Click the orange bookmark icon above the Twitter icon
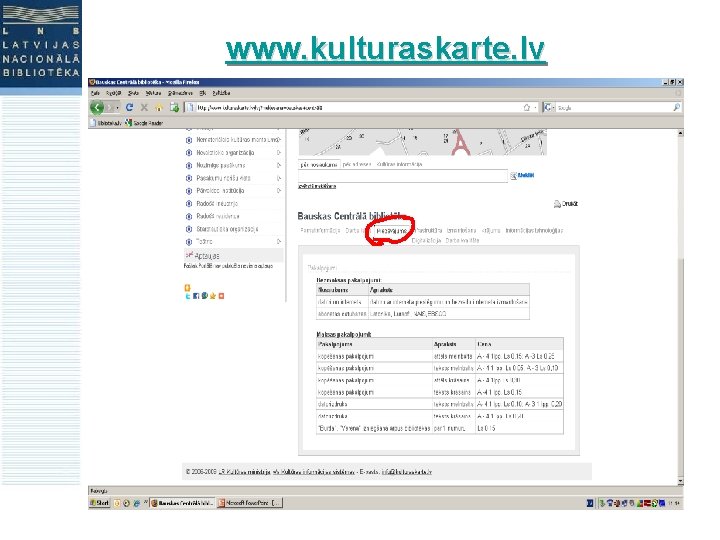The image size is (720, 540). tap(187, 288)
